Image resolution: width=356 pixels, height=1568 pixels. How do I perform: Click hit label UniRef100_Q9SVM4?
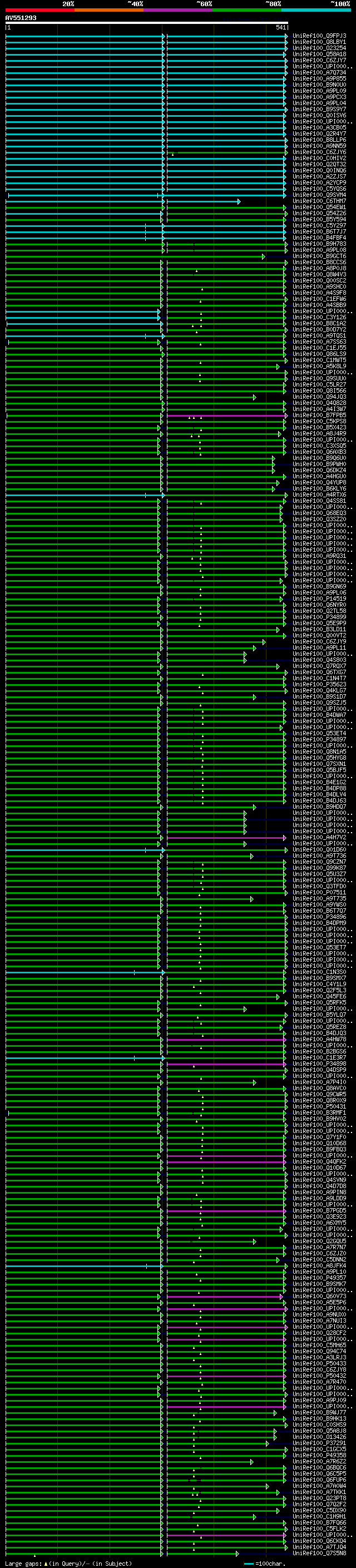point(319,195)
